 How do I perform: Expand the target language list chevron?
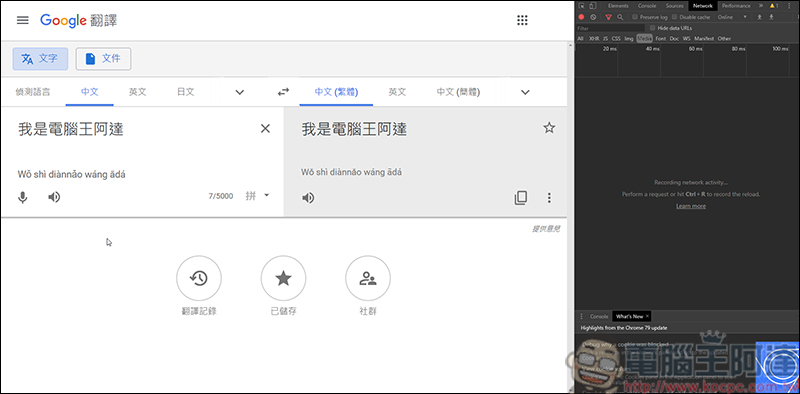click(x=525, y=92)
